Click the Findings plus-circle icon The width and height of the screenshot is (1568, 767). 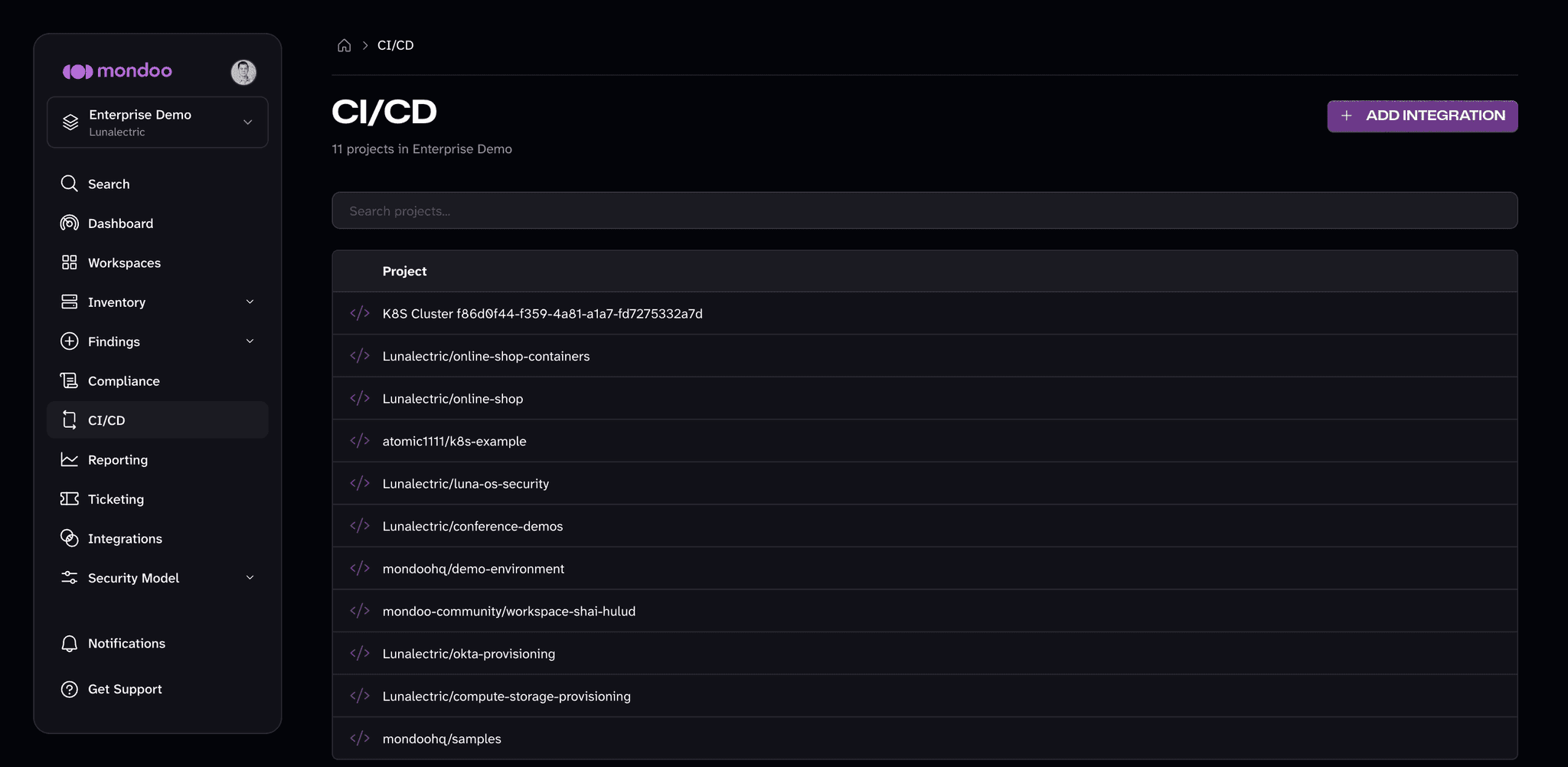click(x=70, y=341)
